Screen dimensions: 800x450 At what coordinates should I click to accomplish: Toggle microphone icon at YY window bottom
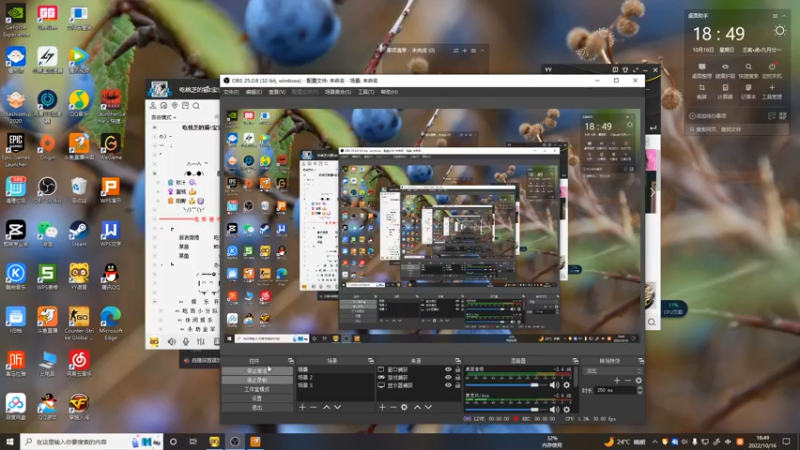point(186,341)
